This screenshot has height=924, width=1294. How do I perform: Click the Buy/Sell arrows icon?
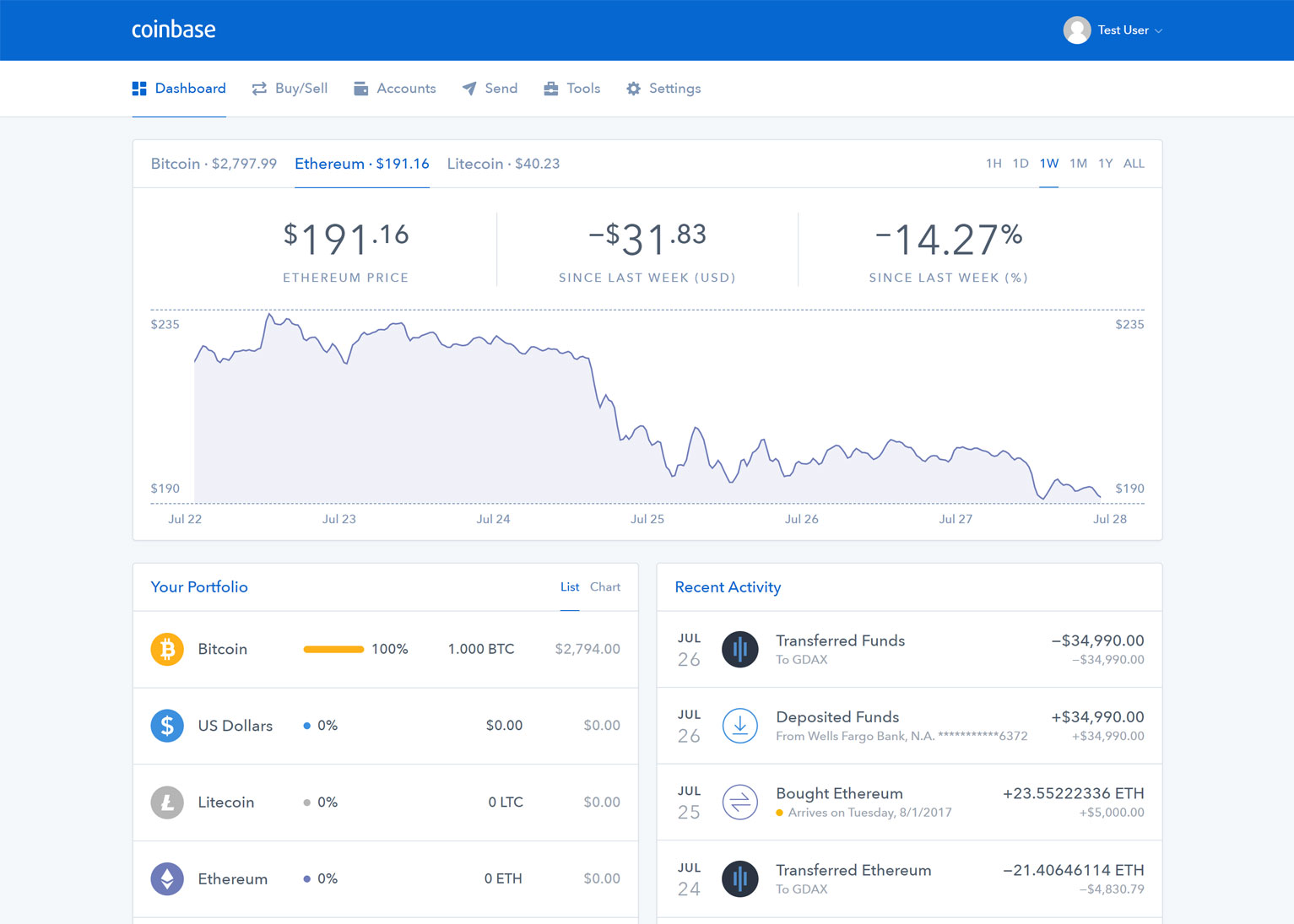(259, 89)
